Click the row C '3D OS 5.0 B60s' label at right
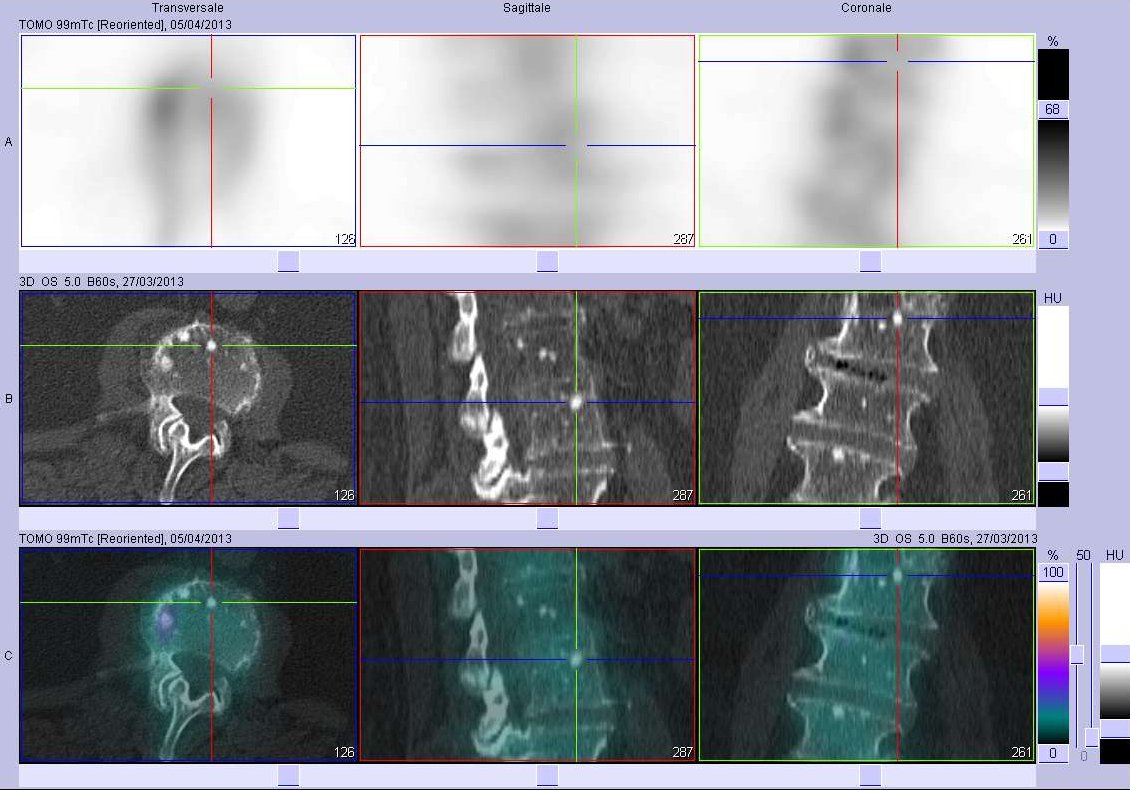 point(955,538)
